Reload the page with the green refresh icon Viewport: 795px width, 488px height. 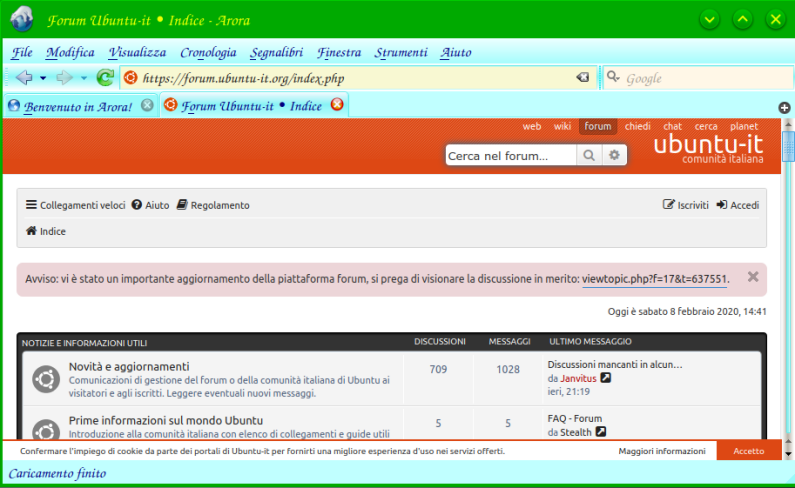[105, 78]
